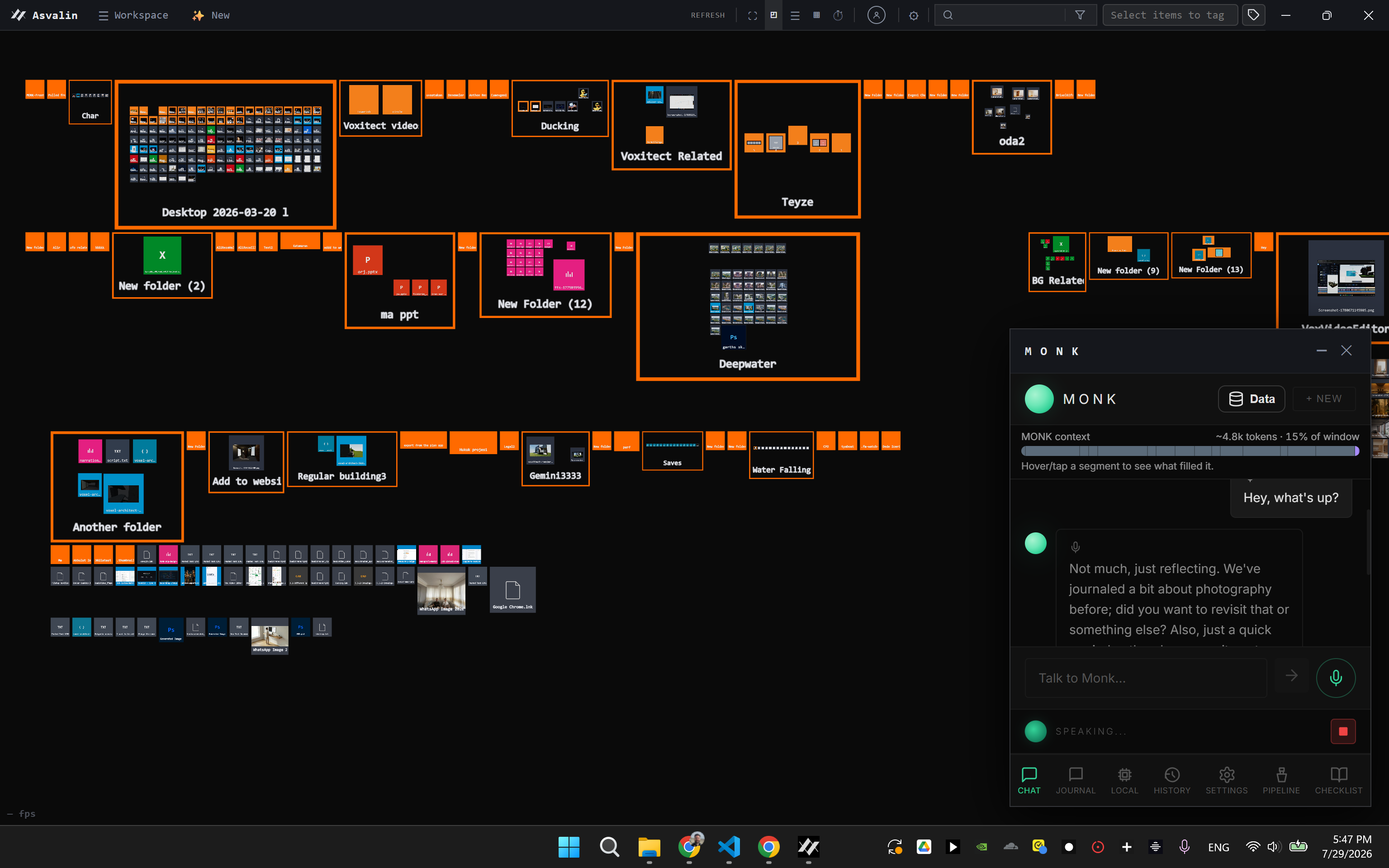Open the 'New Folder (12)' folder
The height and width of the screenshot is (868, 1389).
click(x=545, y=275)
